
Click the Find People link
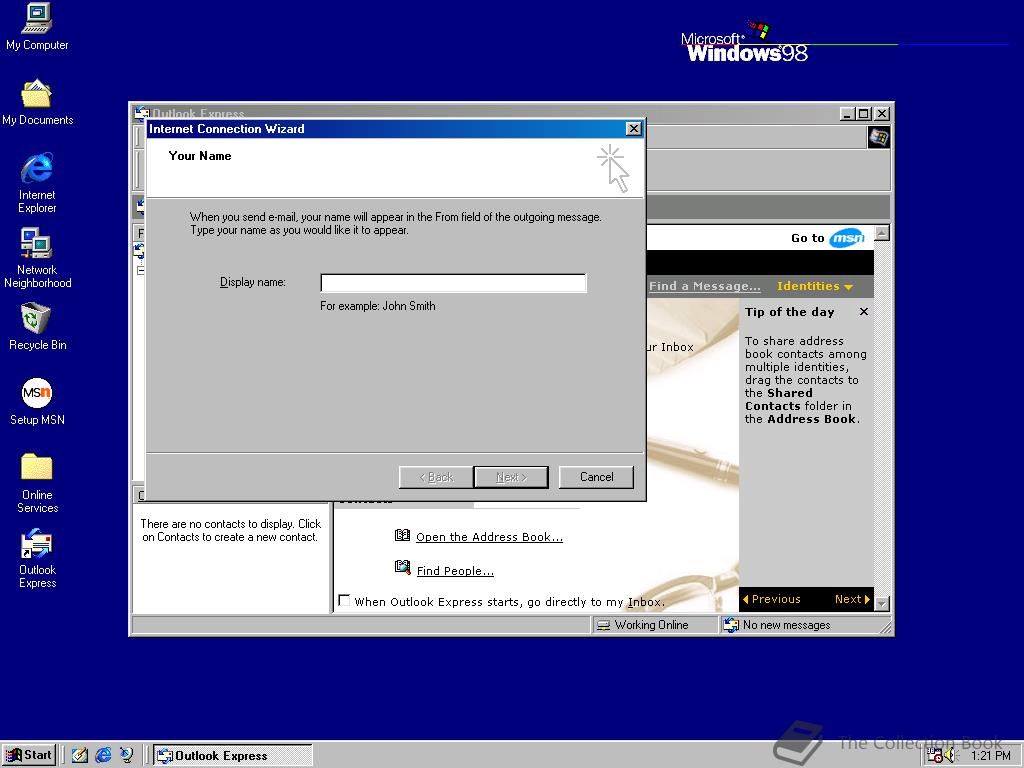click(455, 571)
